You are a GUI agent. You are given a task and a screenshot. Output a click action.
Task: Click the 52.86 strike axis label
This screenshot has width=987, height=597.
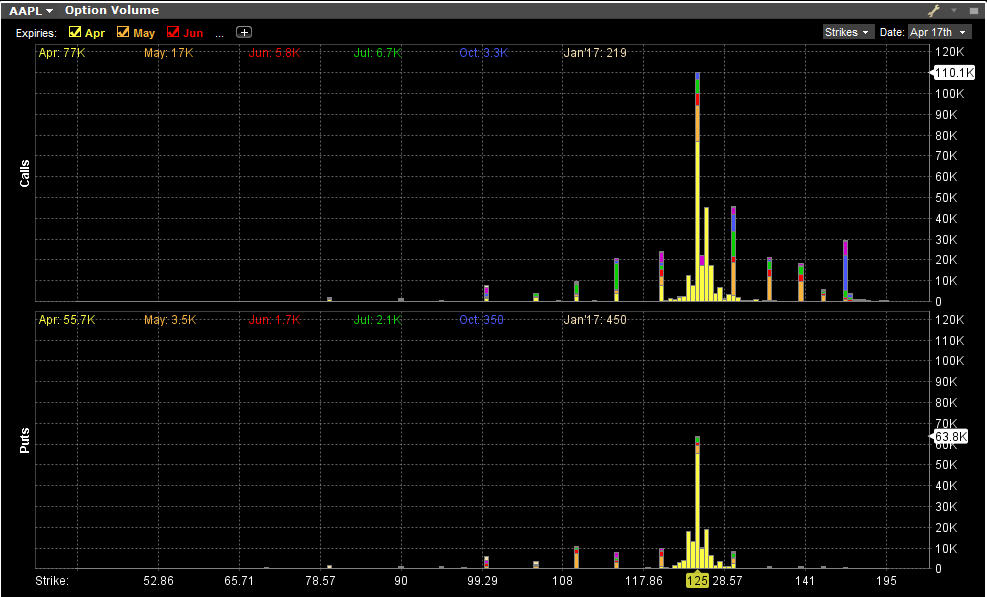(x=158, y=580)
